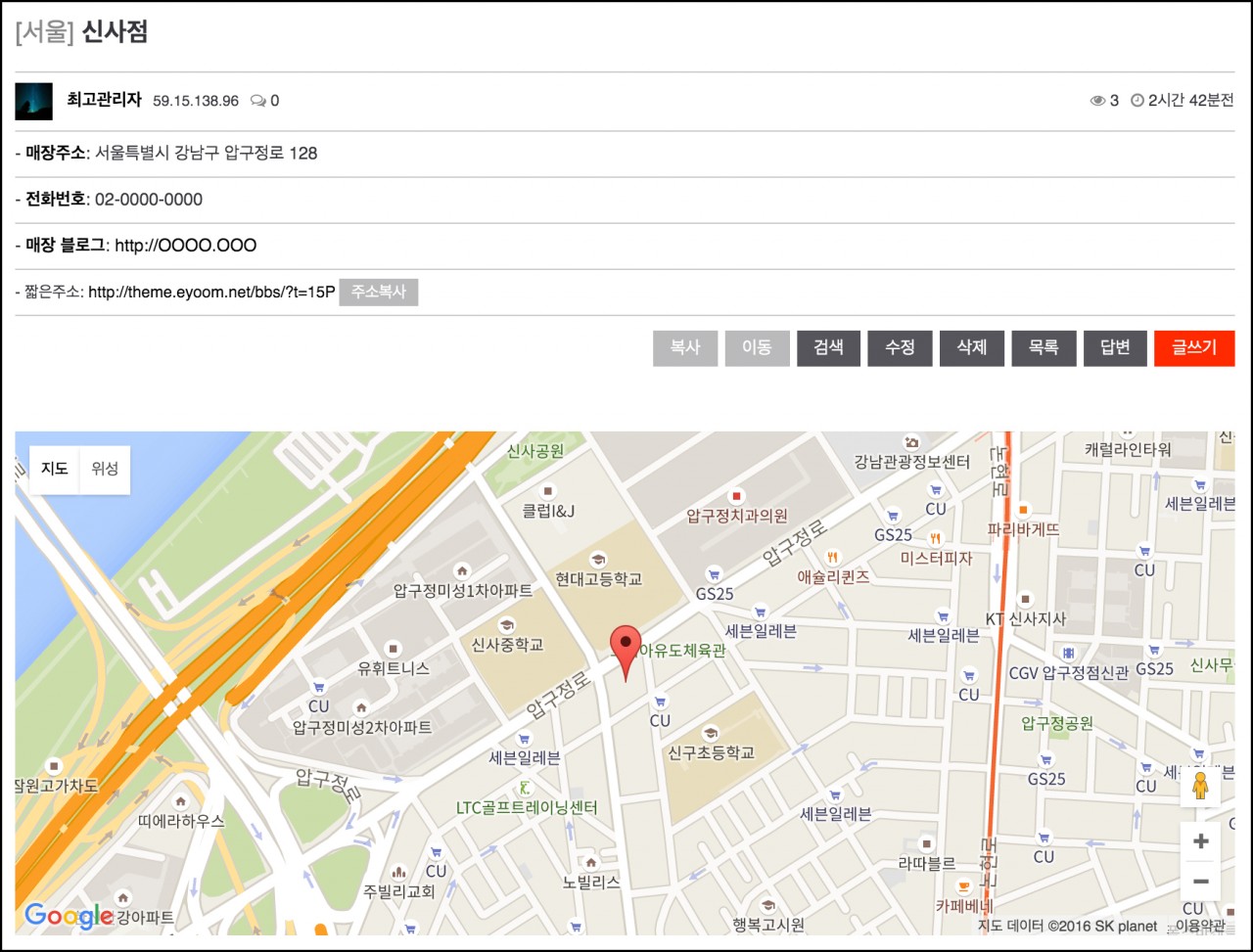Zoom out the map with minus button
This screenshot has width=1253, height=952.
point(1200,882)
